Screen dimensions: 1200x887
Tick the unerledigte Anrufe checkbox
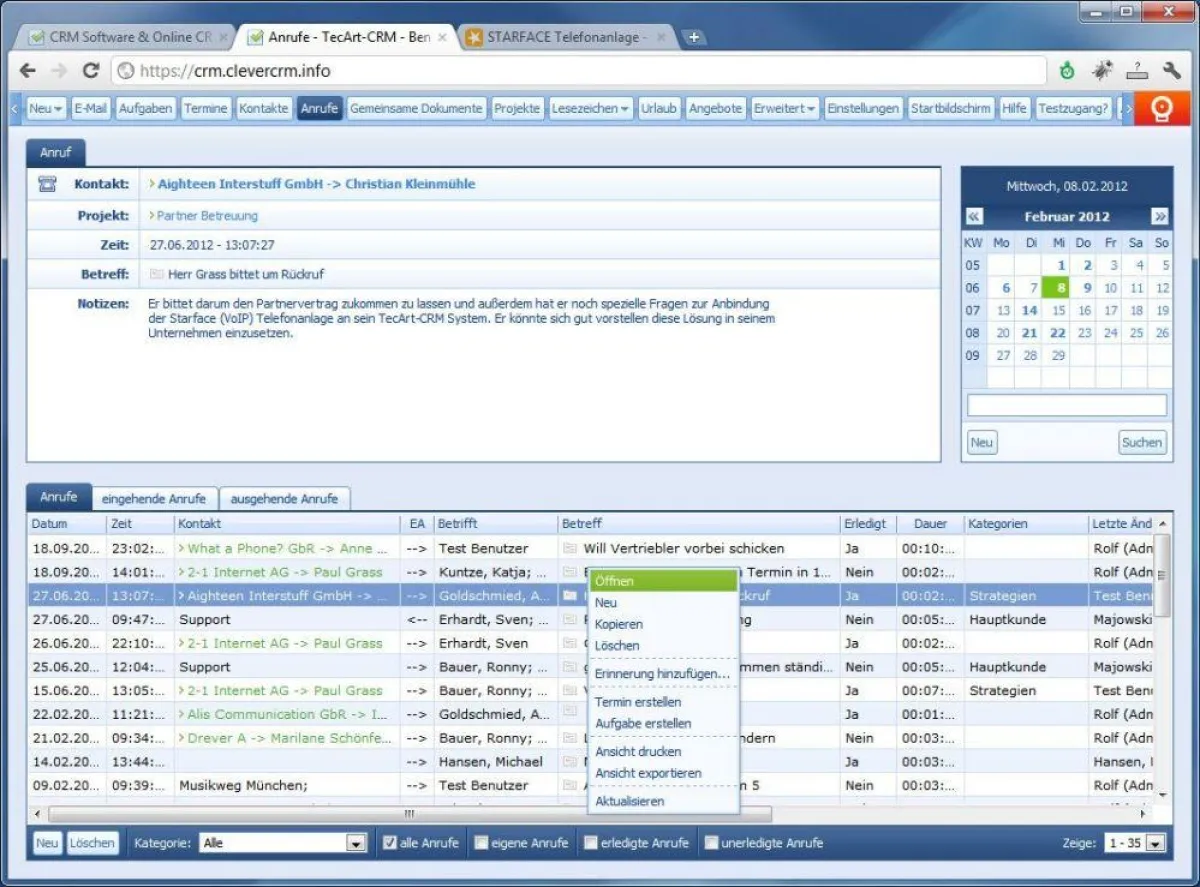click(x=711, y=843)
